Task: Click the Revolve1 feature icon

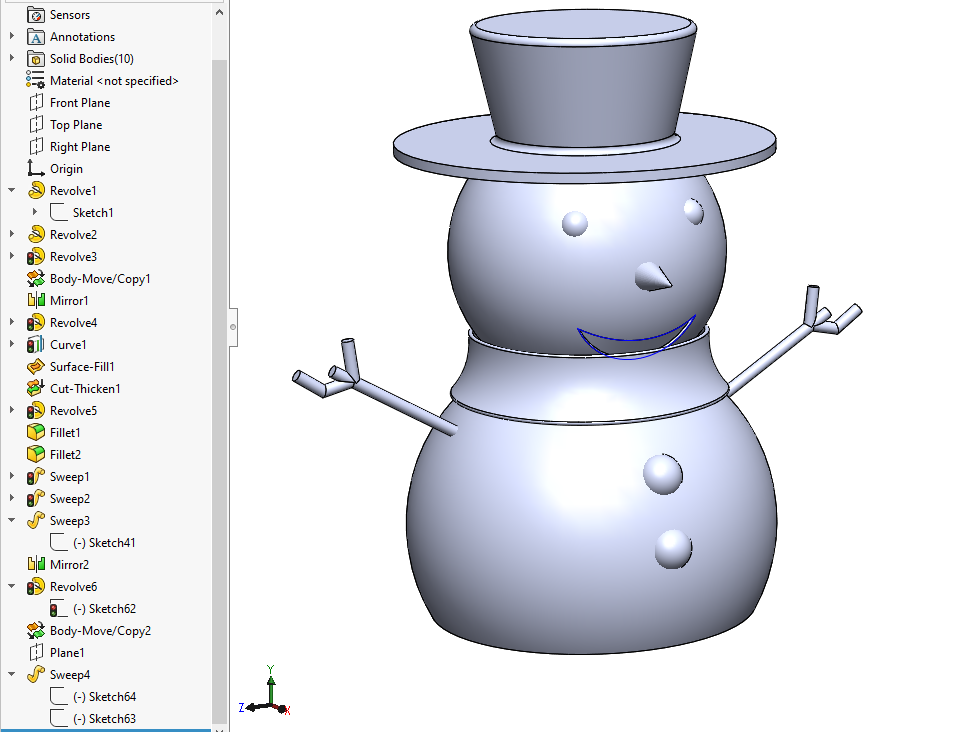Action: pyautogui.click(x=36, y=191)
